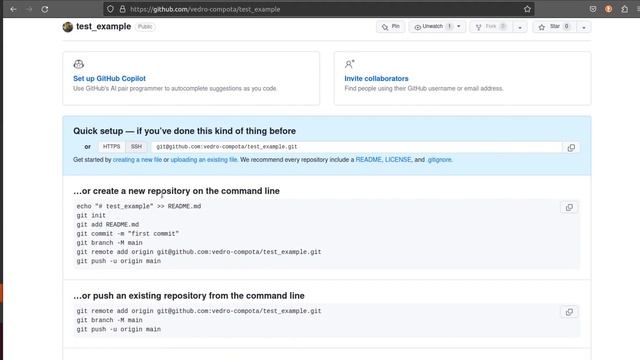Switch clone URL to HTTPS
The image size is (640, 360).
[111, 147]
